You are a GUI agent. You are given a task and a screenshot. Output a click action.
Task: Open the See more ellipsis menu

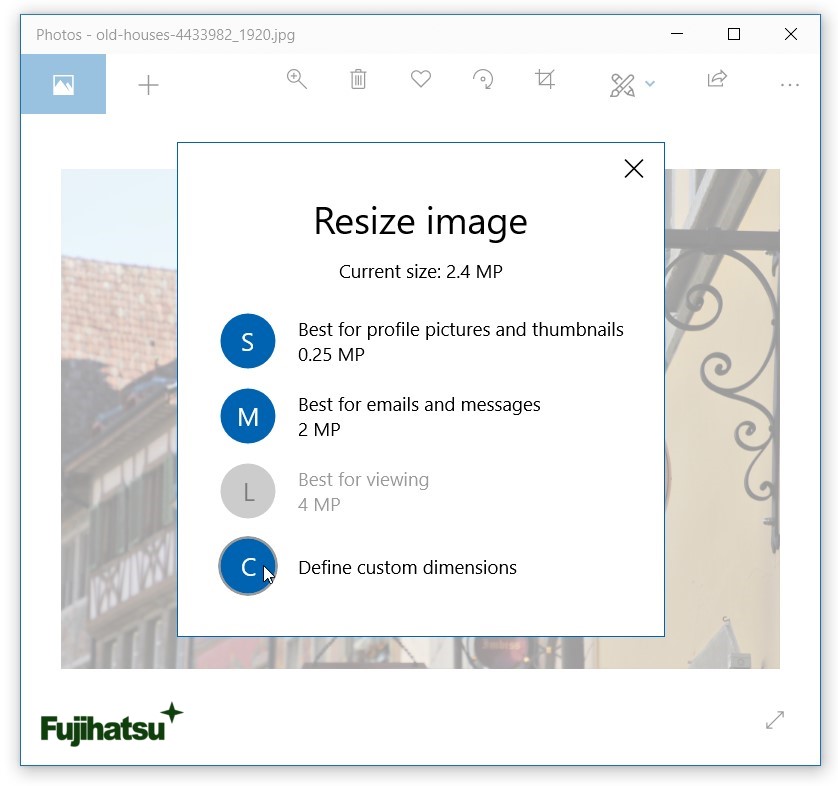pos(789,85)
